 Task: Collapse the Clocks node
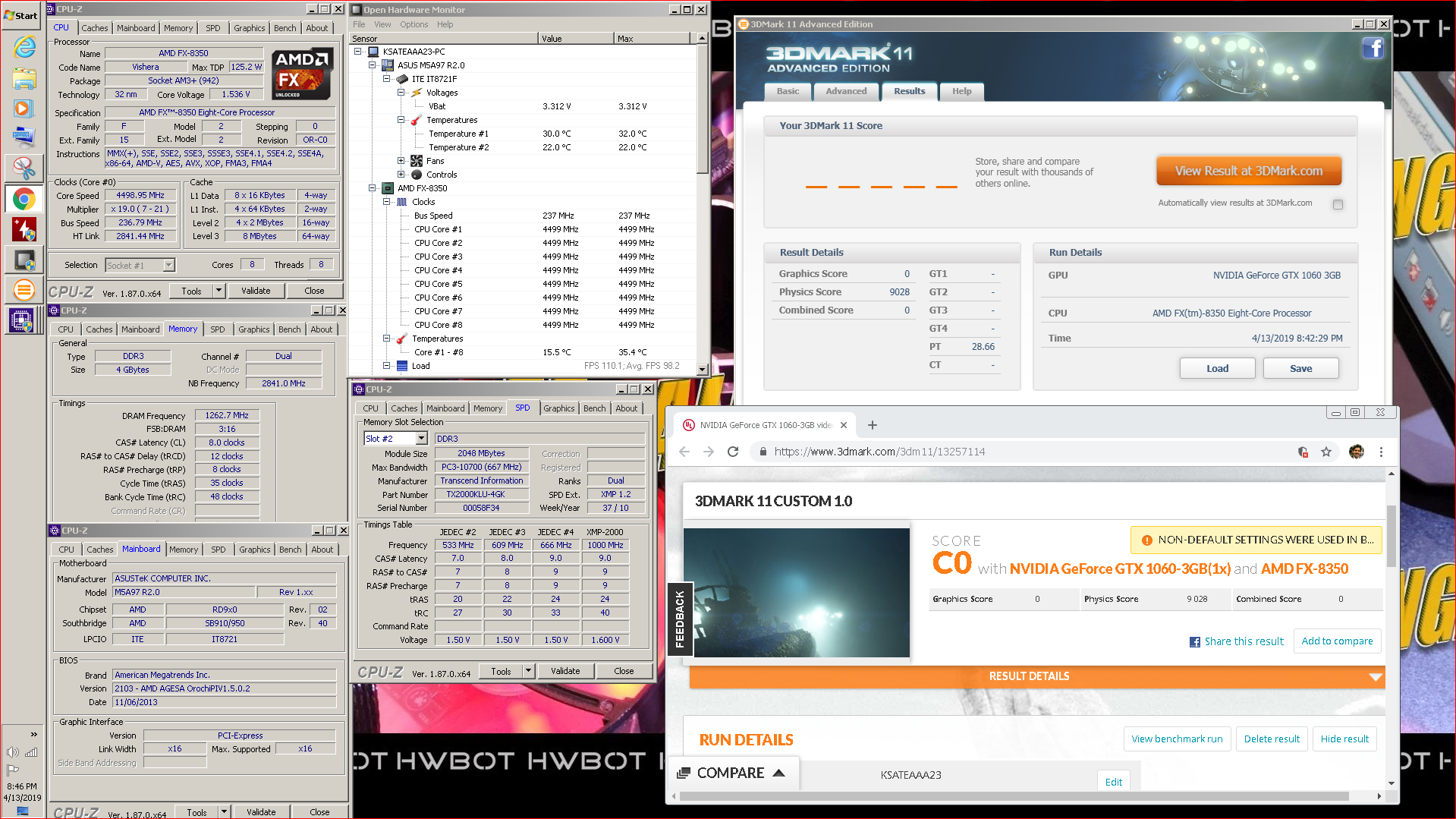click(x=387, y=202)
